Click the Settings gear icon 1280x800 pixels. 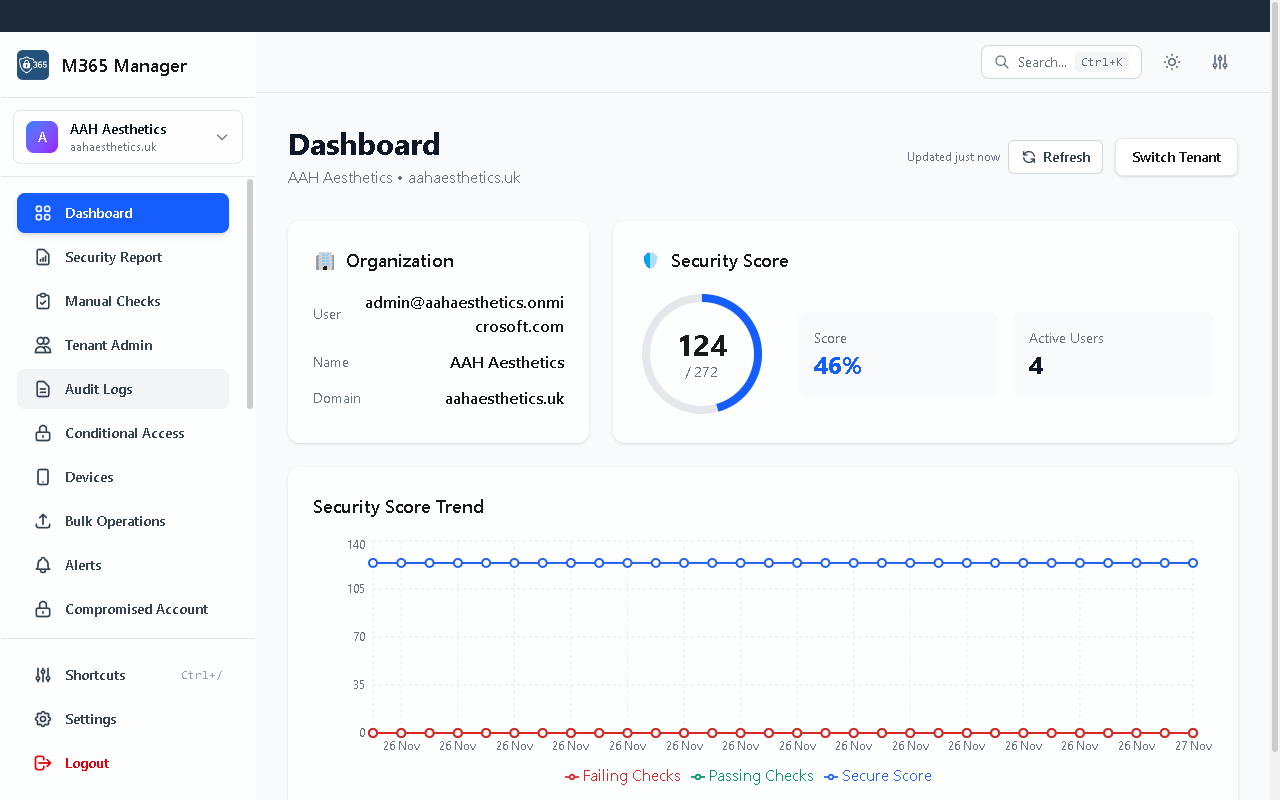pos(42,719)
